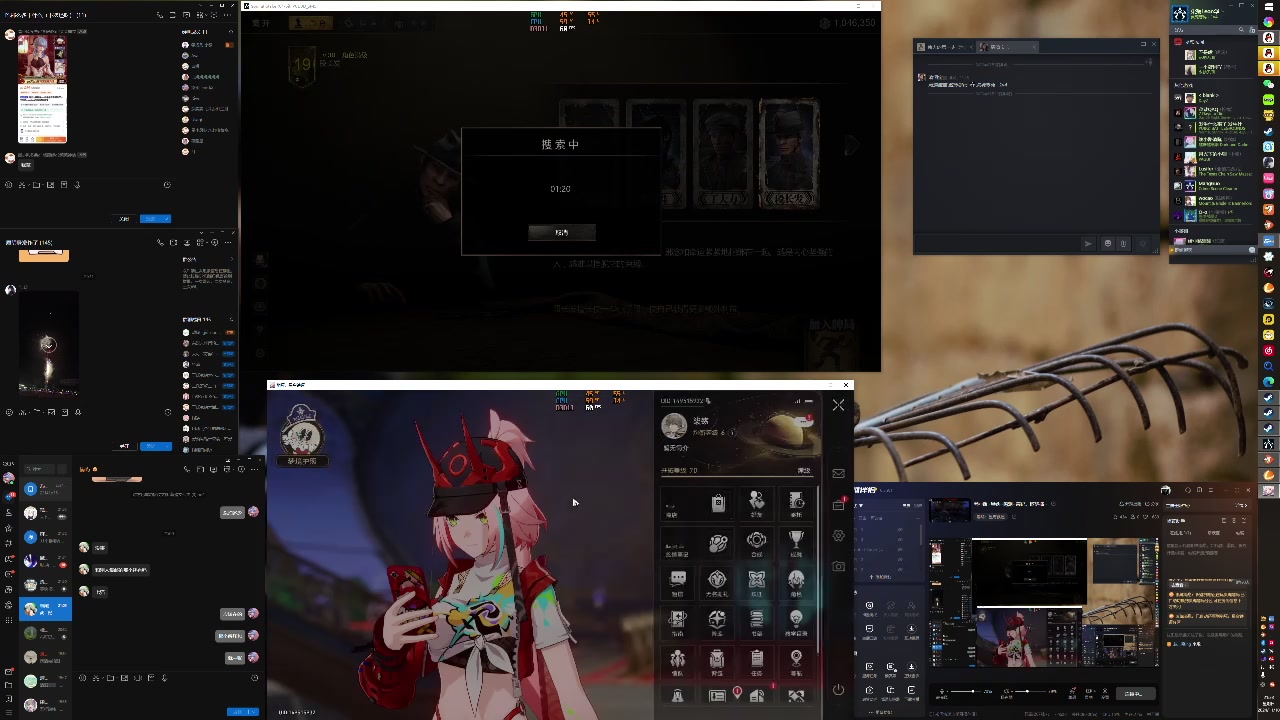Open chat history clock in top QQ chat

(167, 184)
